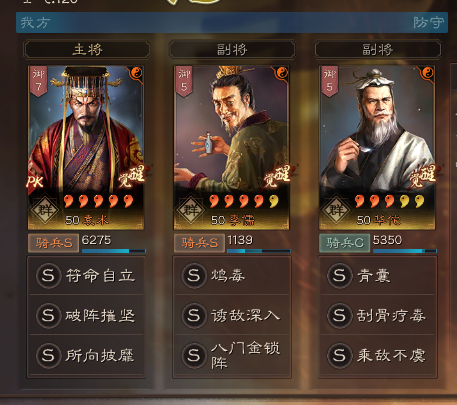Click the 骑兵C troop tag for 华佗
457x405 pixels.
point(345,243)
